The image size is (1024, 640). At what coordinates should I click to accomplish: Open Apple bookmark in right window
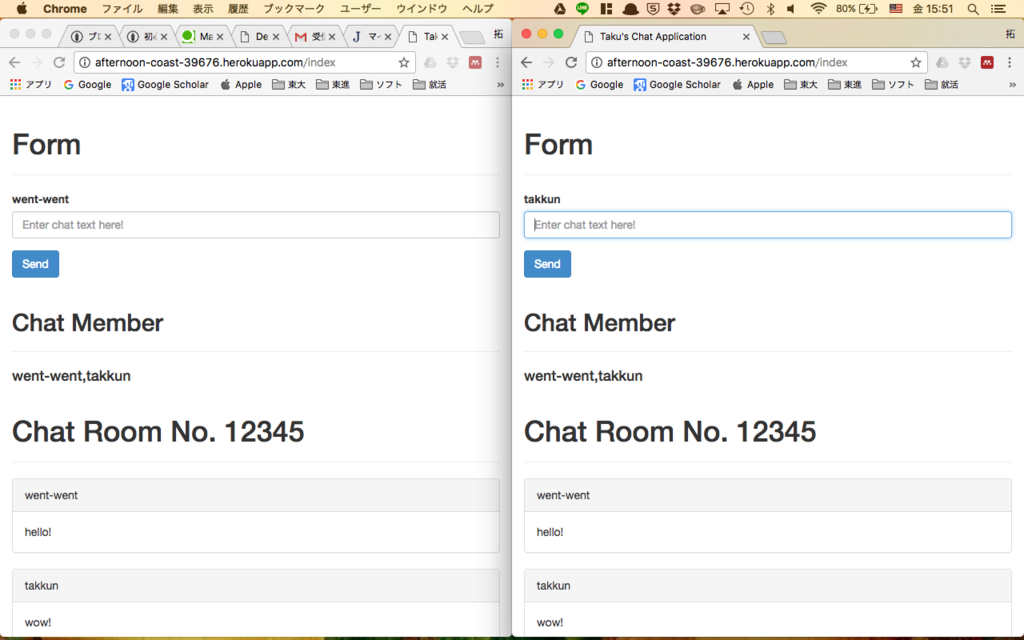(x=753, y=84)
